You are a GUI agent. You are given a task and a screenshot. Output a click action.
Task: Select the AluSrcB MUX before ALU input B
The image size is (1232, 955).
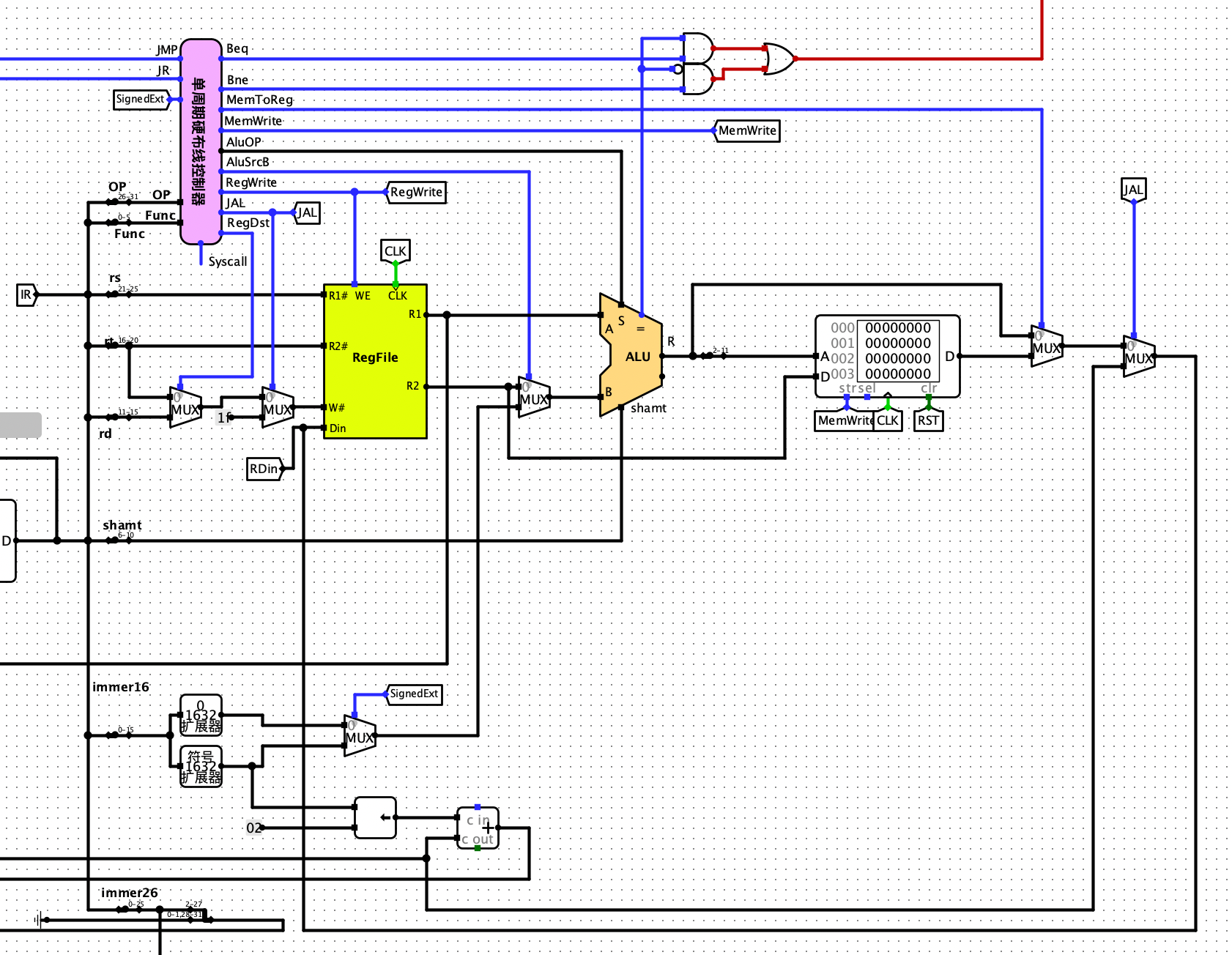coord(534,398)
